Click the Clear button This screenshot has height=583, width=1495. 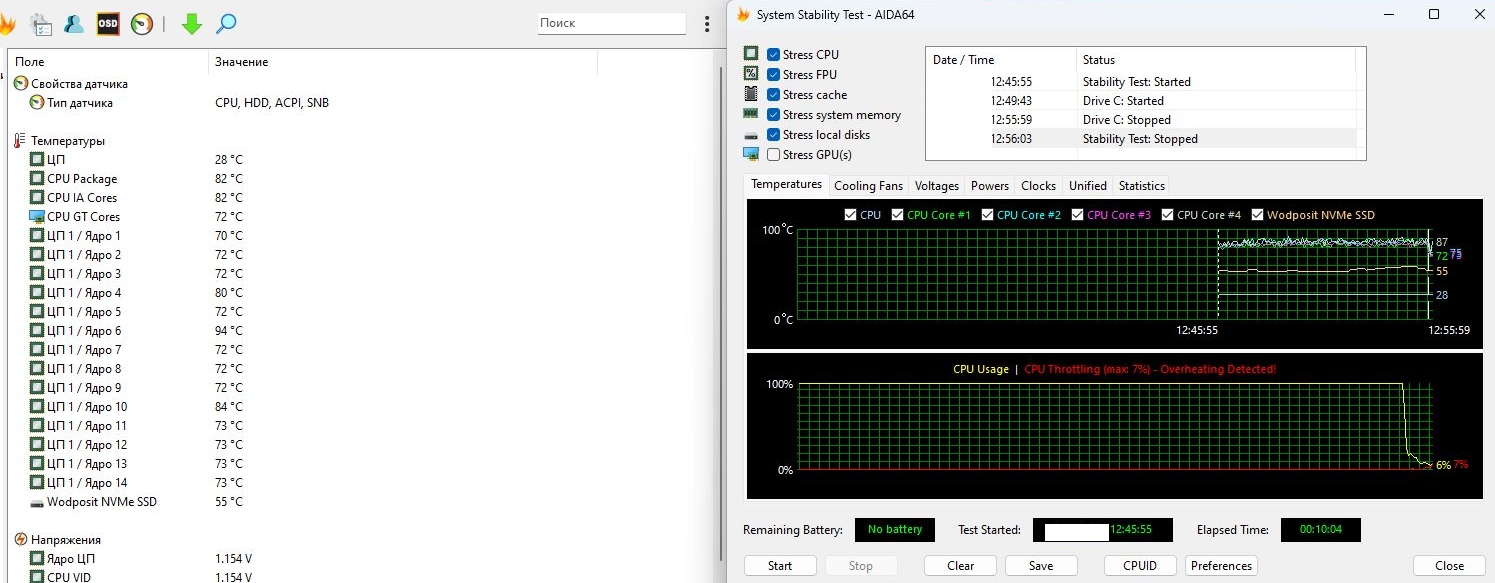[961, 566]
